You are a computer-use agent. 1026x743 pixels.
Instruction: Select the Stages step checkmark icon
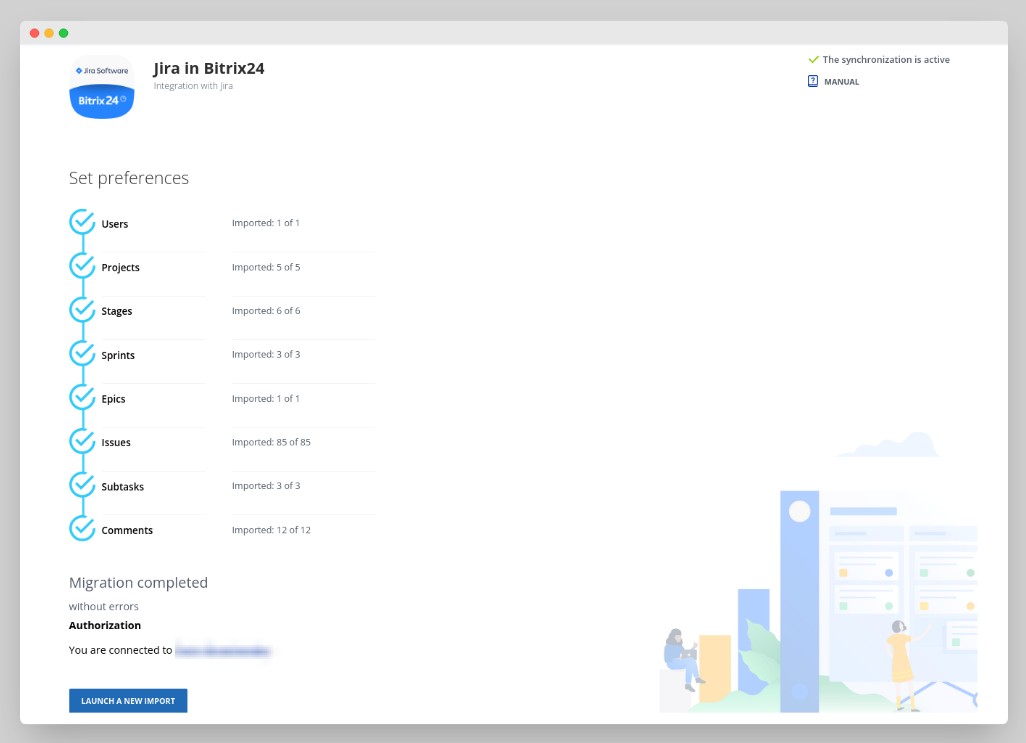pyautogui.click(x=82, y=310)
